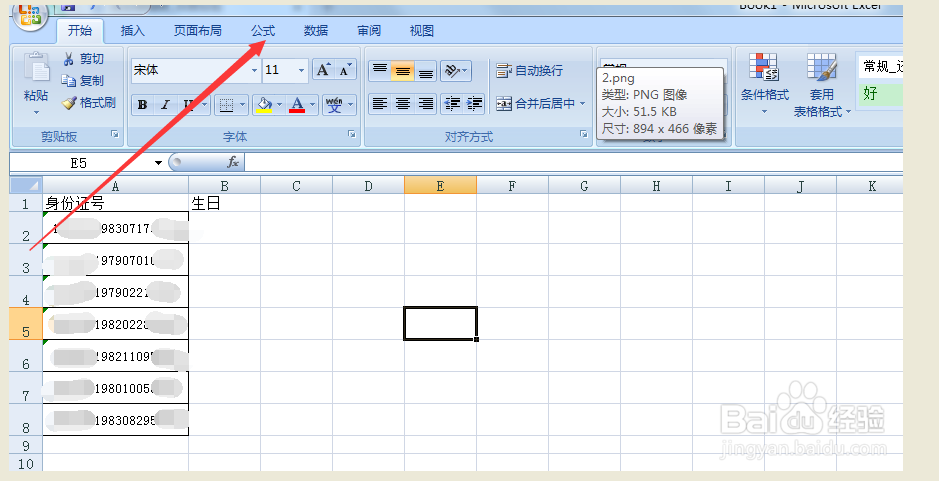Screen dimensions: 939x481
Task: Open the 视图 (View) tab
Action: point(422,31)
